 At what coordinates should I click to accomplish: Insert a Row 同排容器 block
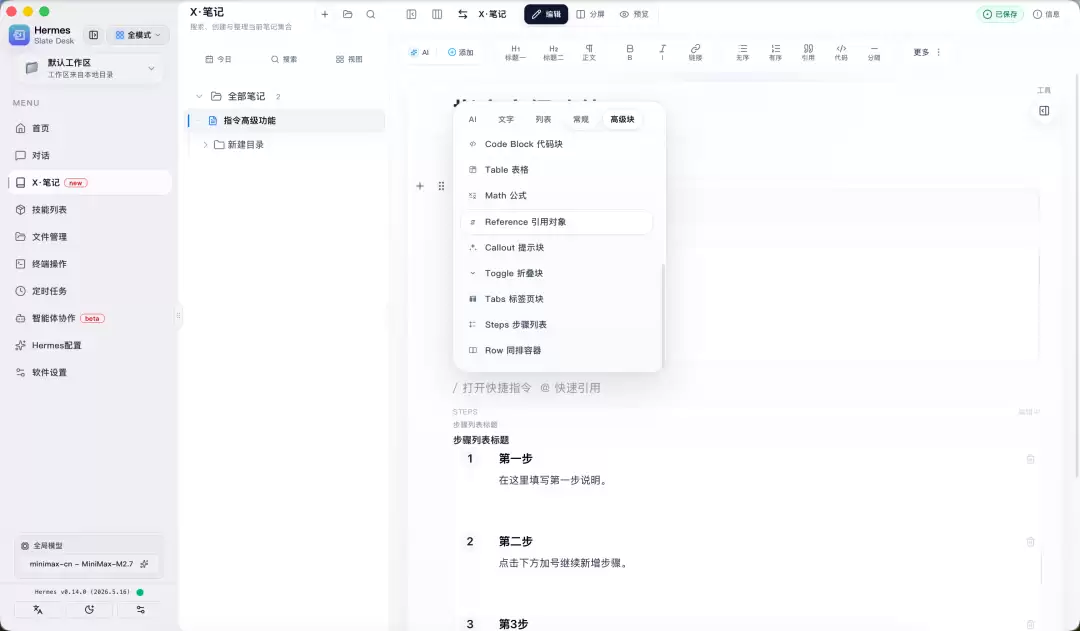coord(556,350)
